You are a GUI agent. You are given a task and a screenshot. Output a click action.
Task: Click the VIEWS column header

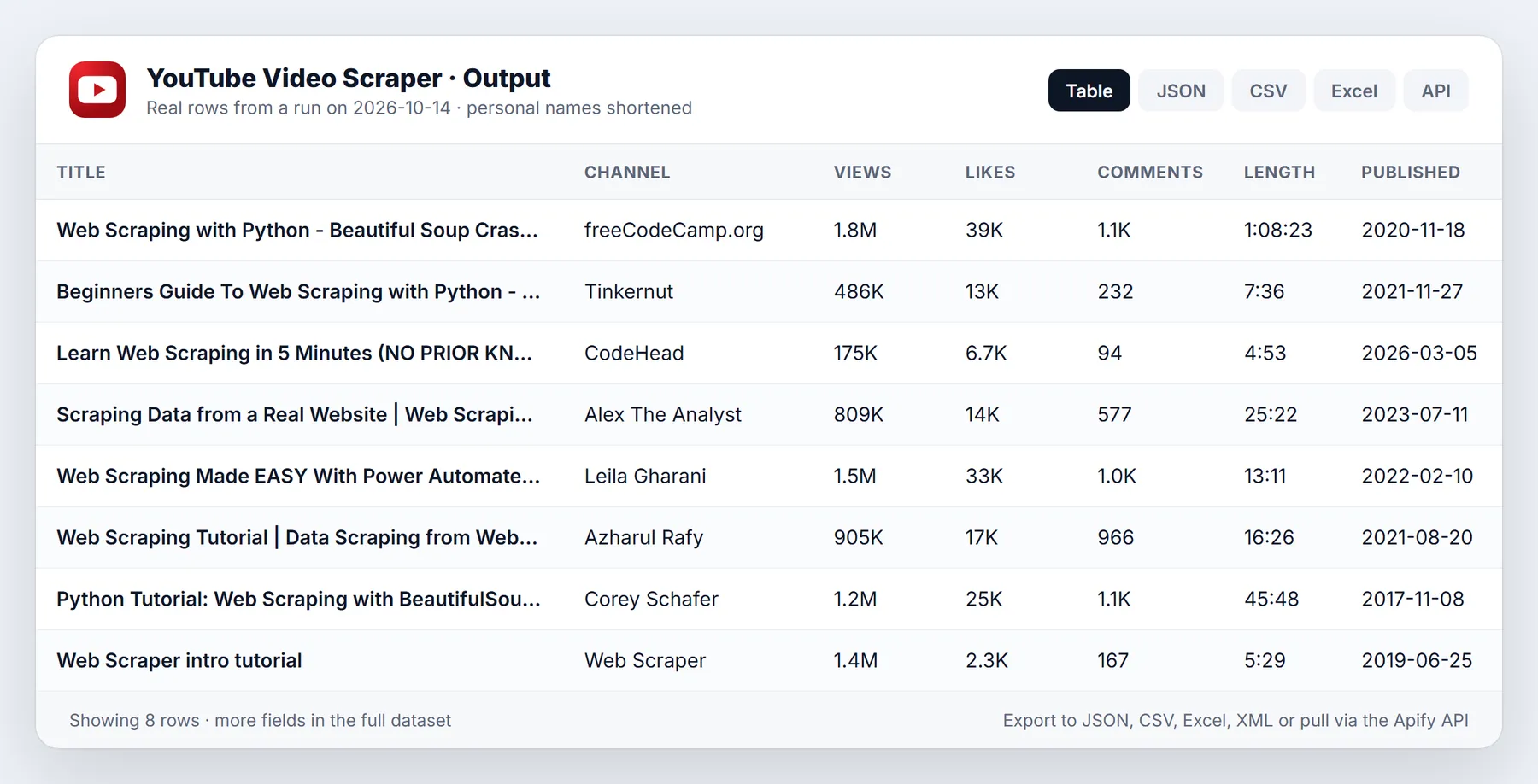pyautogui.click(x=862, y=173)
